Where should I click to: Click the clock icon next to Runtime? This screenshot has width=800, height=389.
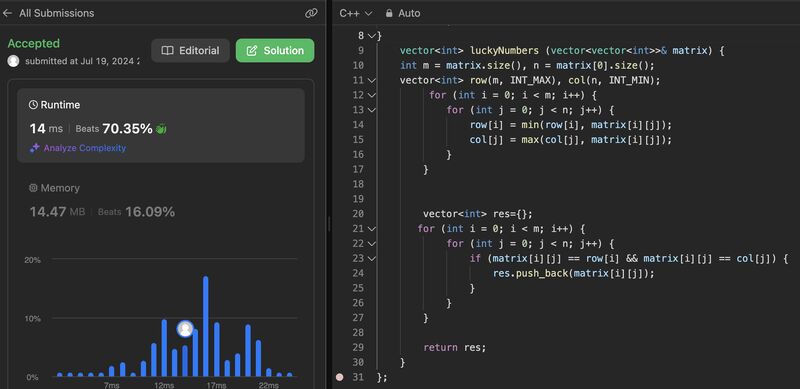click(33, 105)
